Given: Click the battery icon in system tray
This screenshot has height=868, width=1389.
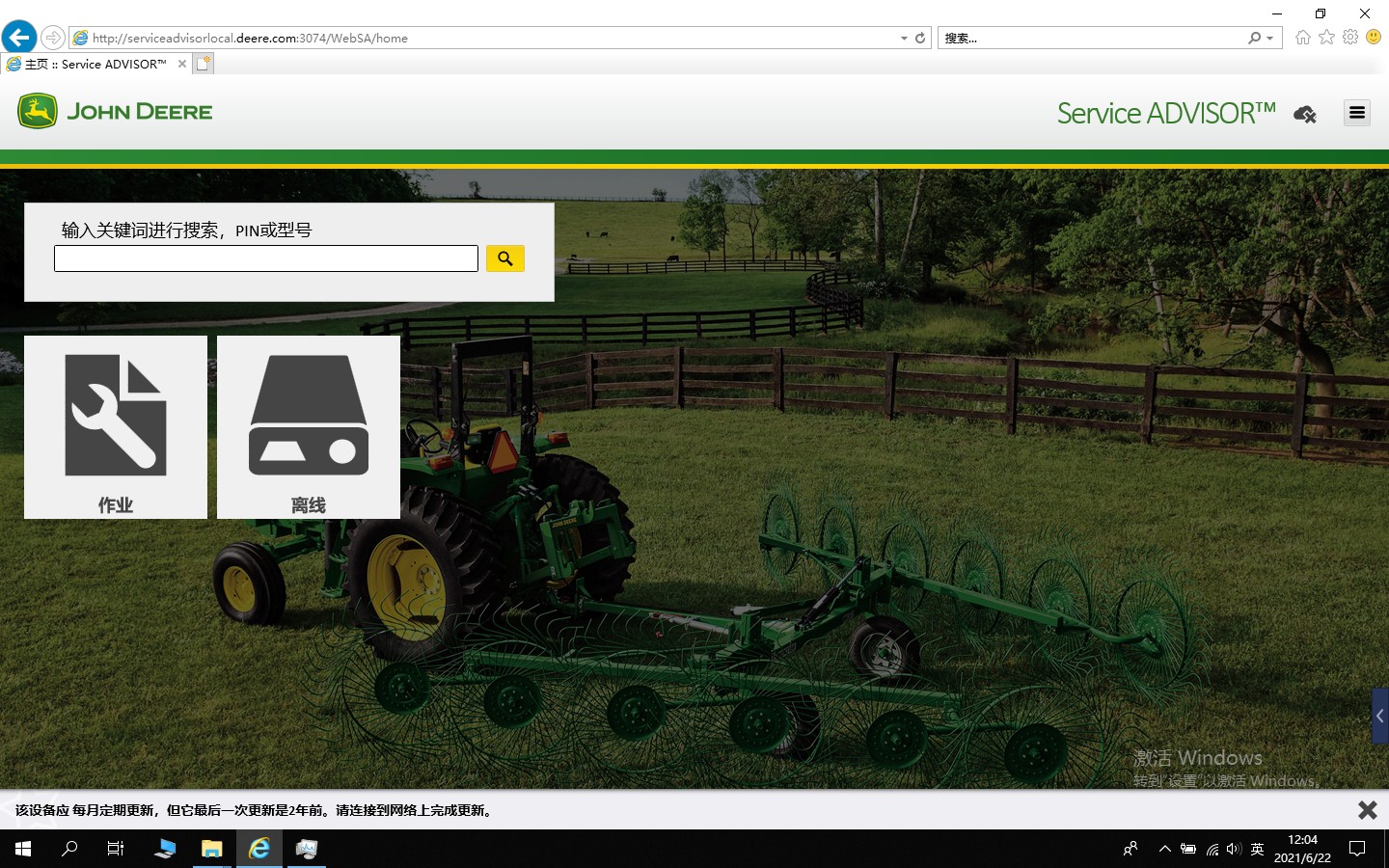Looking at the screenshot, I should 1188,849.
